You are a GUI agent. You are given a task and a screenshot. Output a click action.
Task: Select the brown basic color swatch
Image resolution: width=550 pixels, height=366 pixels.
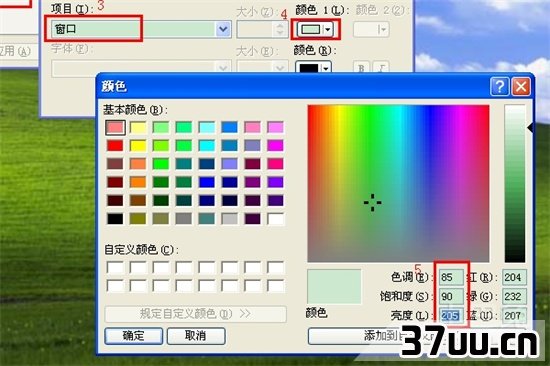point(138,200)
